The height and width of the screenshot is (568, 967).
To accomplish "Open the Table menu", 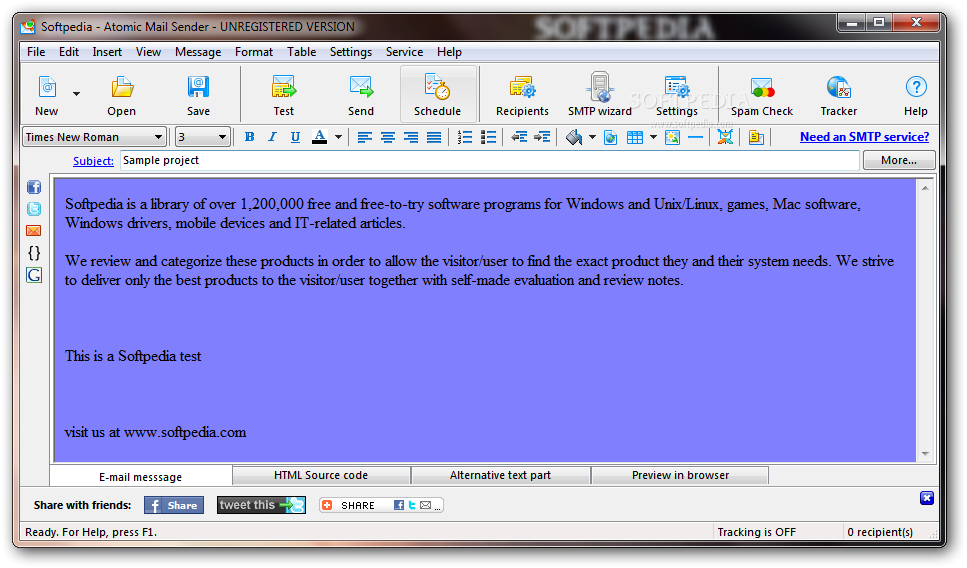I will coord(302,52).
